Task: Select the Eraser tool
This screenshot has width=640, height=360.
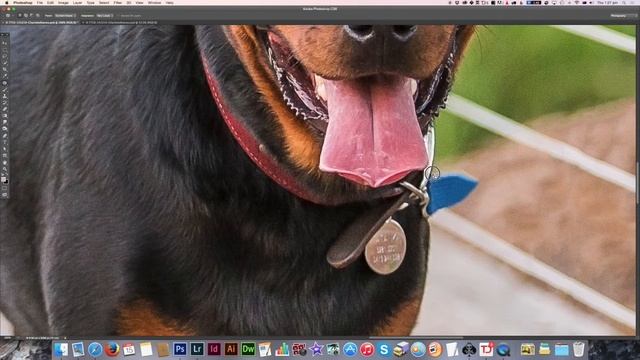Action: pyautogui.click(x=4, y=109)
